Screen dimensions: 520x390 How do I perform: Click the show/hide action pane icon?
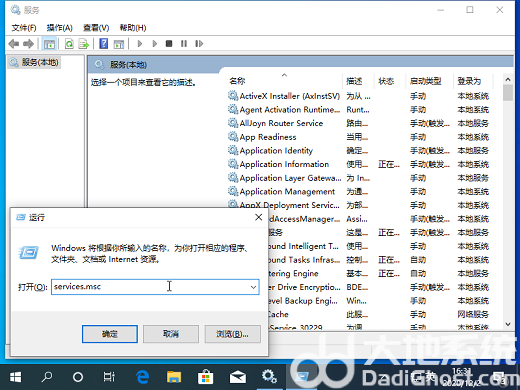coord(119,44)
